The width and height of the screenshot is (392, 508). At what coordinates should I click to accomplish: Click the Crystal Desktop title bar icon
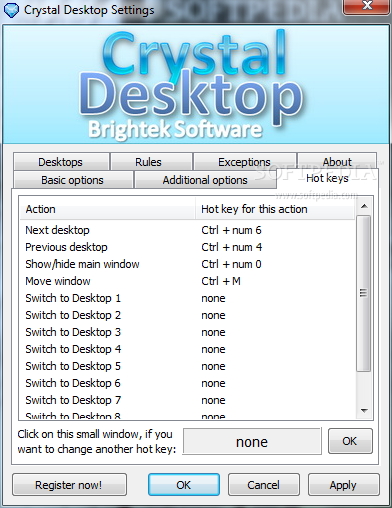11,10
